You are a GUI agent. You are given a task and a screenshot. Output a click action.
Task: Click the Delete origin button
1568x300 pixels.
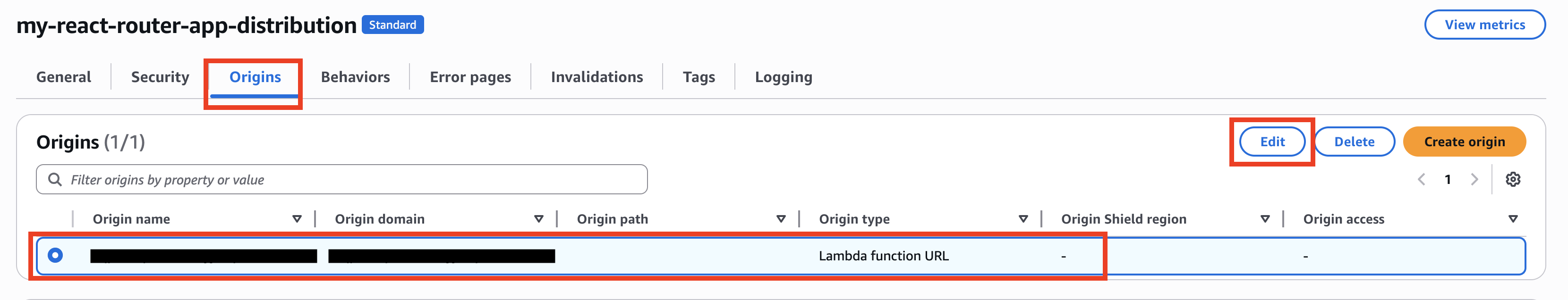point(1355,142)
